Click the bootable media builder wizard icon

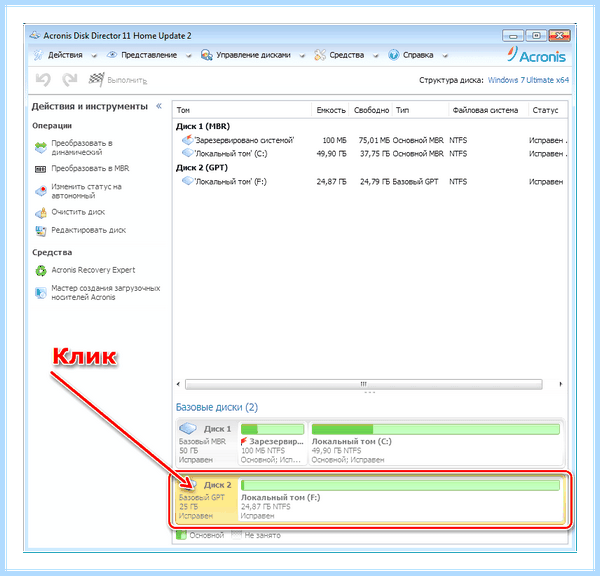point(41,293)
